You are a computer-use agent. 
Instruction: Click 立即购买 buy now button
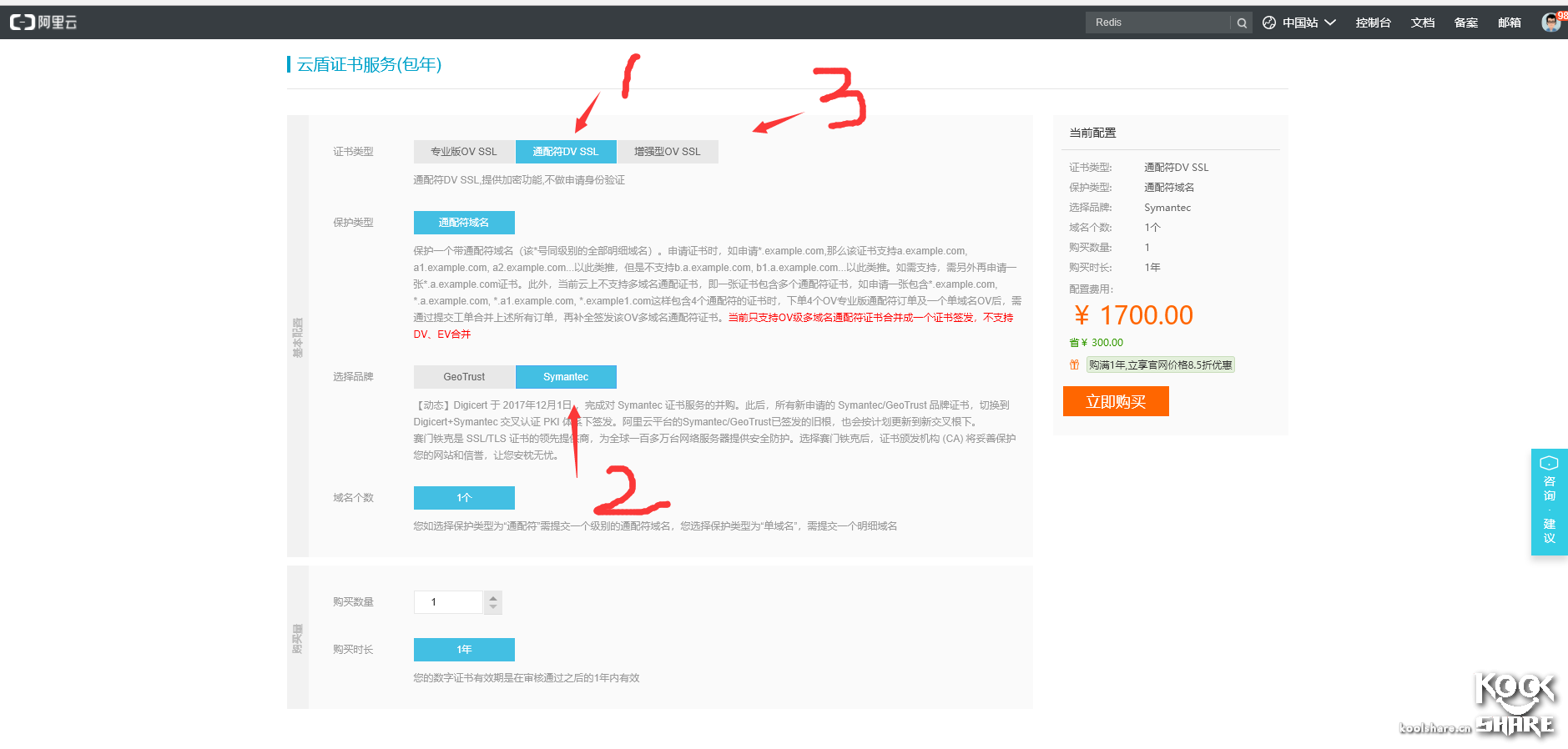(x=1116, y=401)
